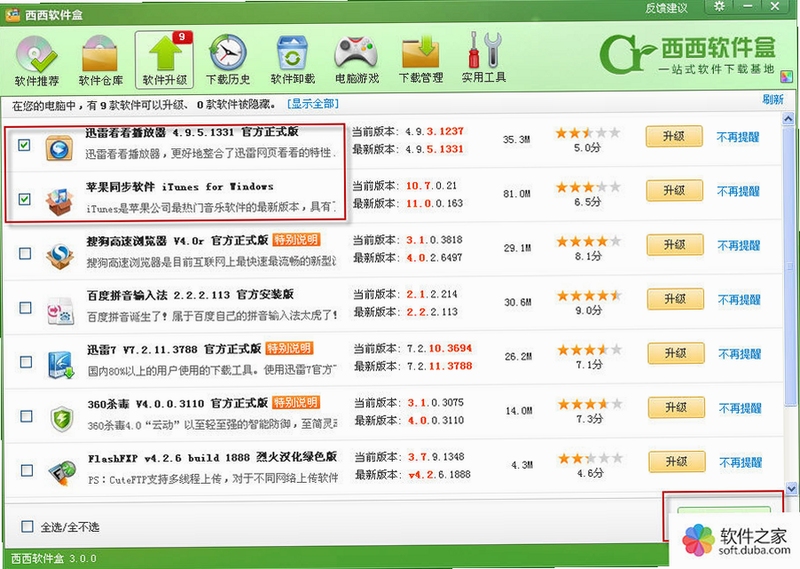The height and width of the screenshot is (569, 800).
Task: Click the iTunes app icon
Action: (59, 202)
